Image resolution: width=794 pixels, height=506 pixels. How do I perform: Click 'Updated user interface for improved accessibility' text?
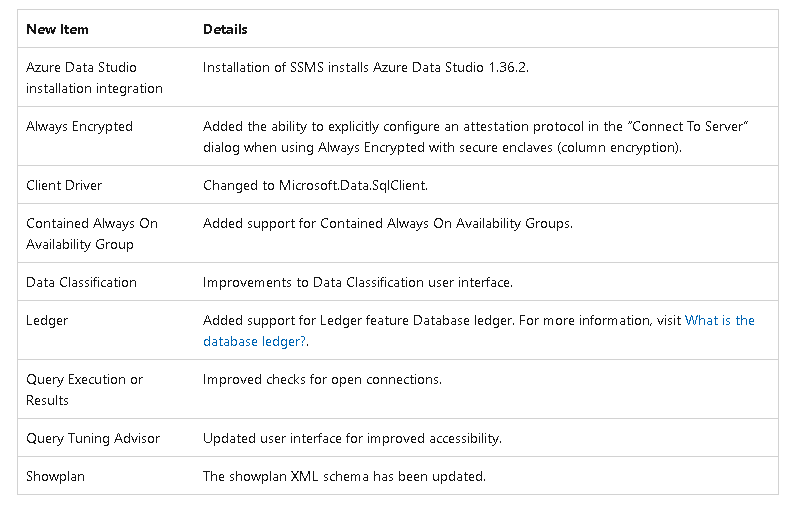coord(352,438)
